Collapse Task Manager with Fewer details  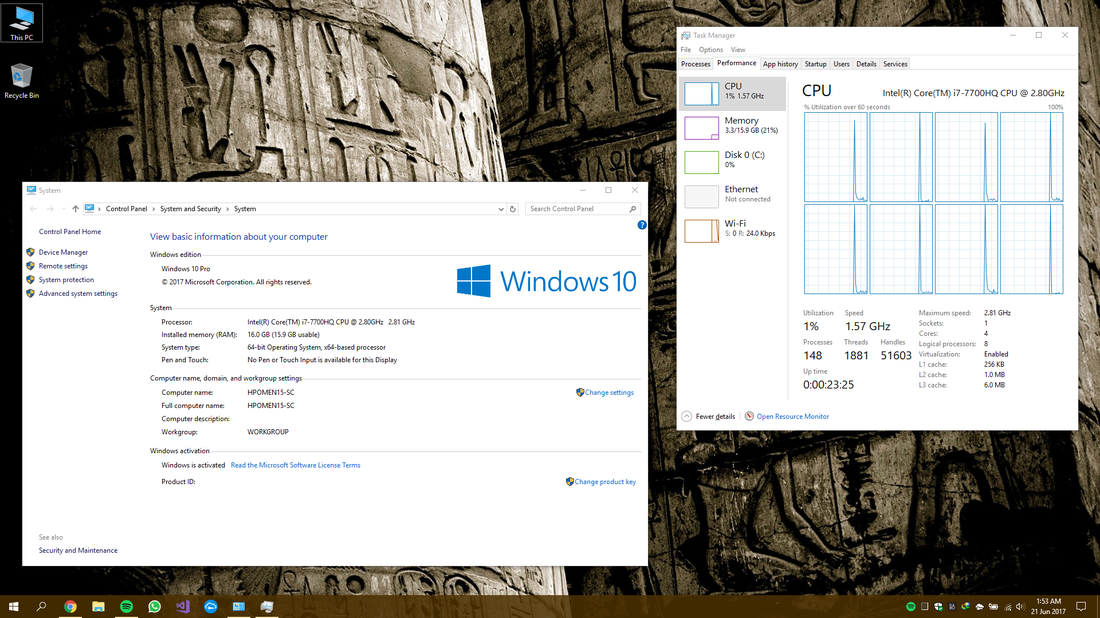click(709, 417)
